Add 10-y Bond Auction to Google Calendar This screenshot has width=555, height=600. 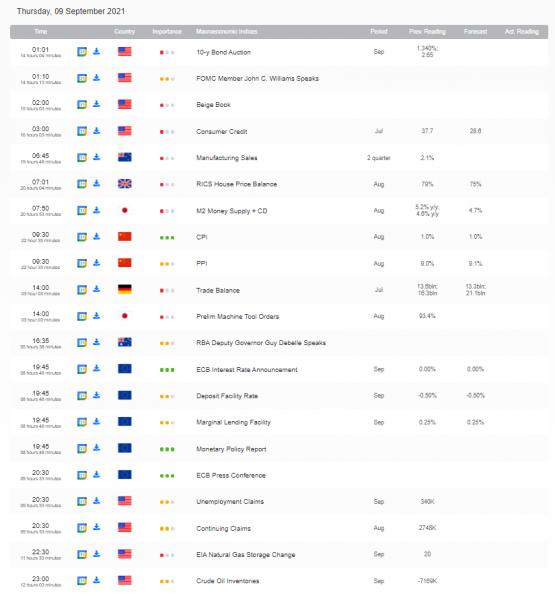(x=82, y=52)
